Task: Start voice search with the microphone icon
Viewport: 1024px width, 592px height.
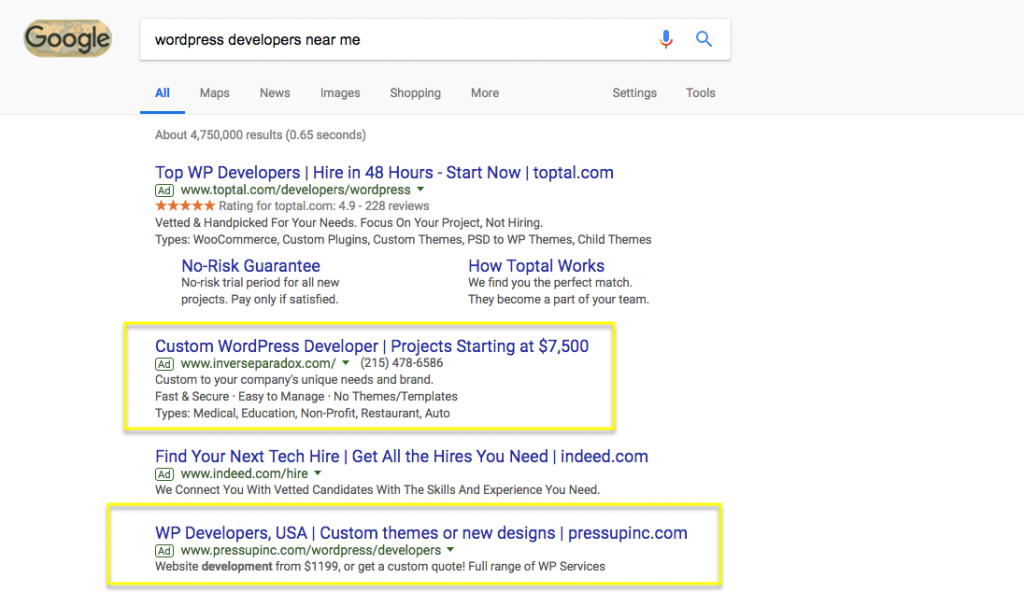Action: pyautogui.click(x=665, y=39)
